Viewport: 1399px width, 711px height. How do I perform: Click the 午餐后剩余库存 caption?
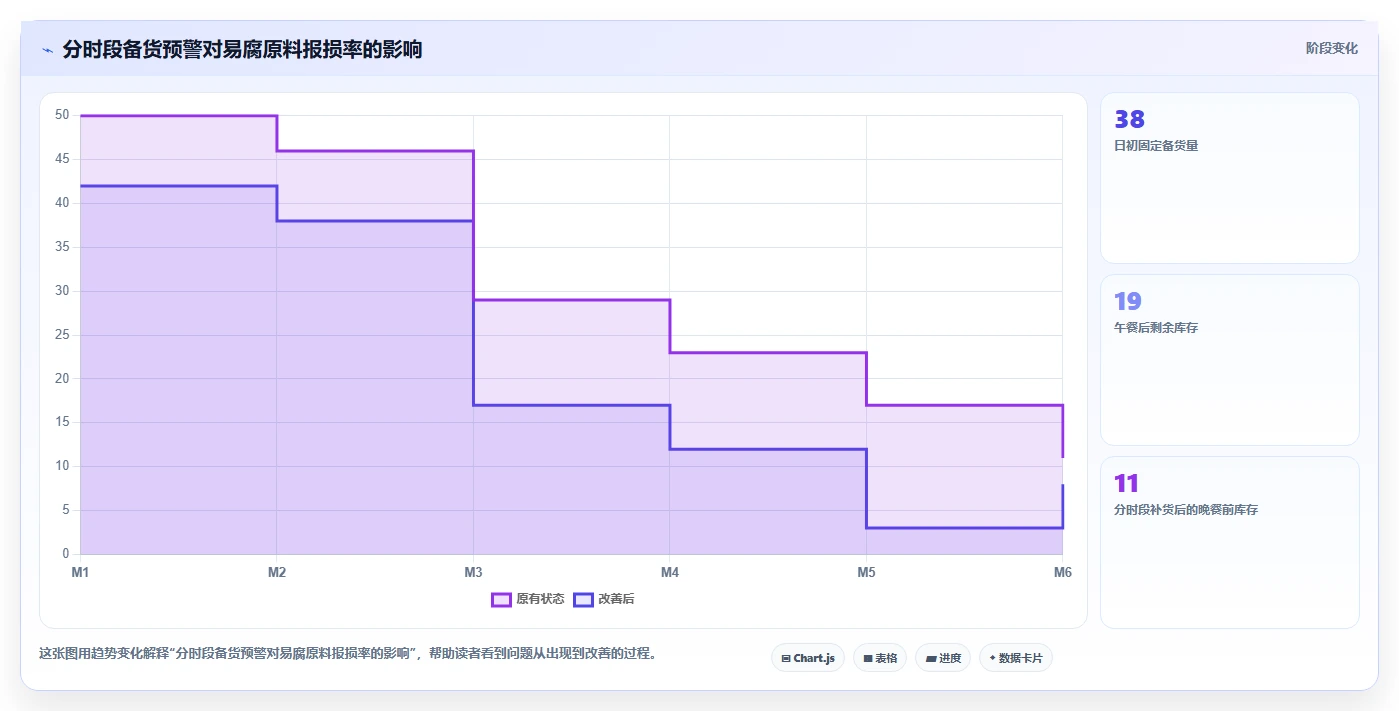(1156, 328)
